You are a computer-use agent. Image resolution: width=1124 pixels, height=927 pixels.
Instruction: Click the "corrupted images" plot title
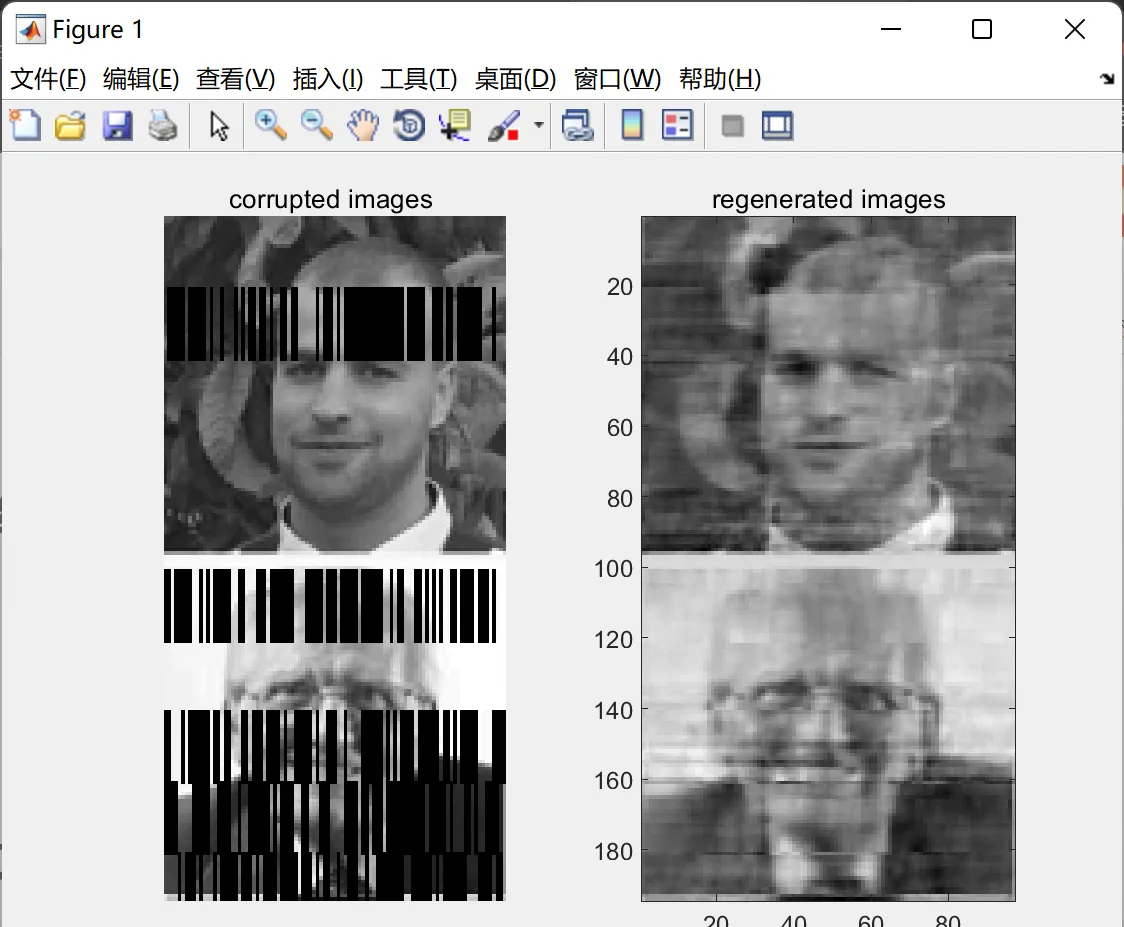coord(330,199)
